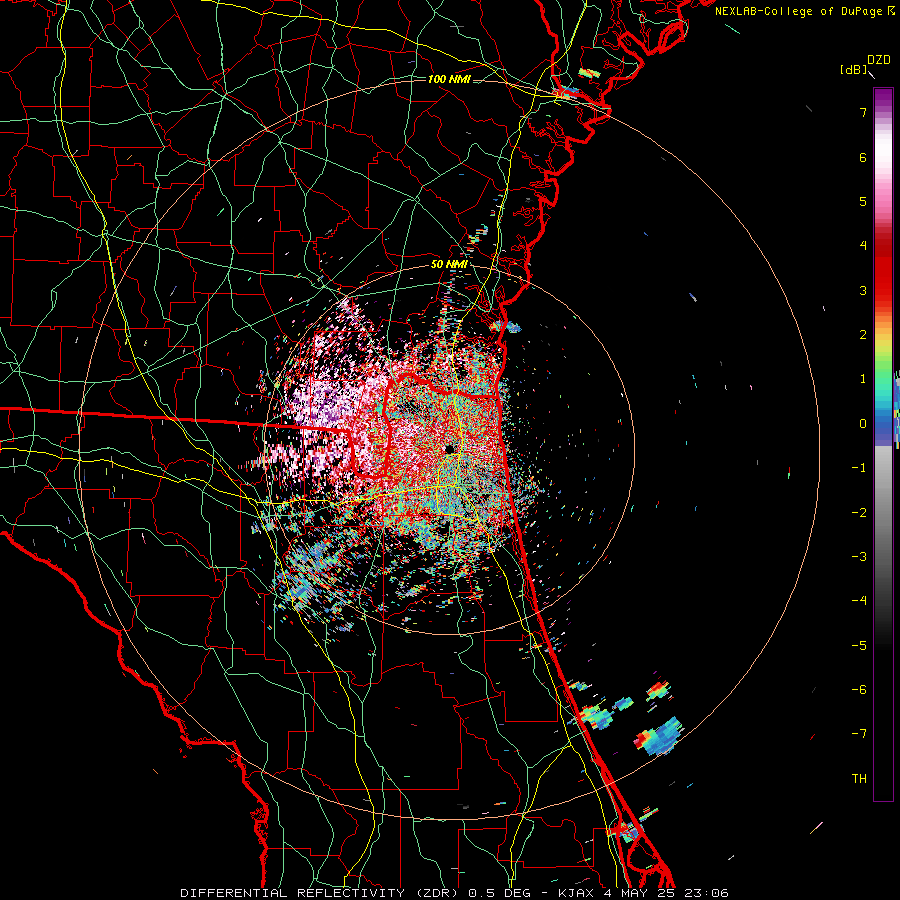Click the "-2" value on the color scale
Screen dimensions: 900x900
859,512
